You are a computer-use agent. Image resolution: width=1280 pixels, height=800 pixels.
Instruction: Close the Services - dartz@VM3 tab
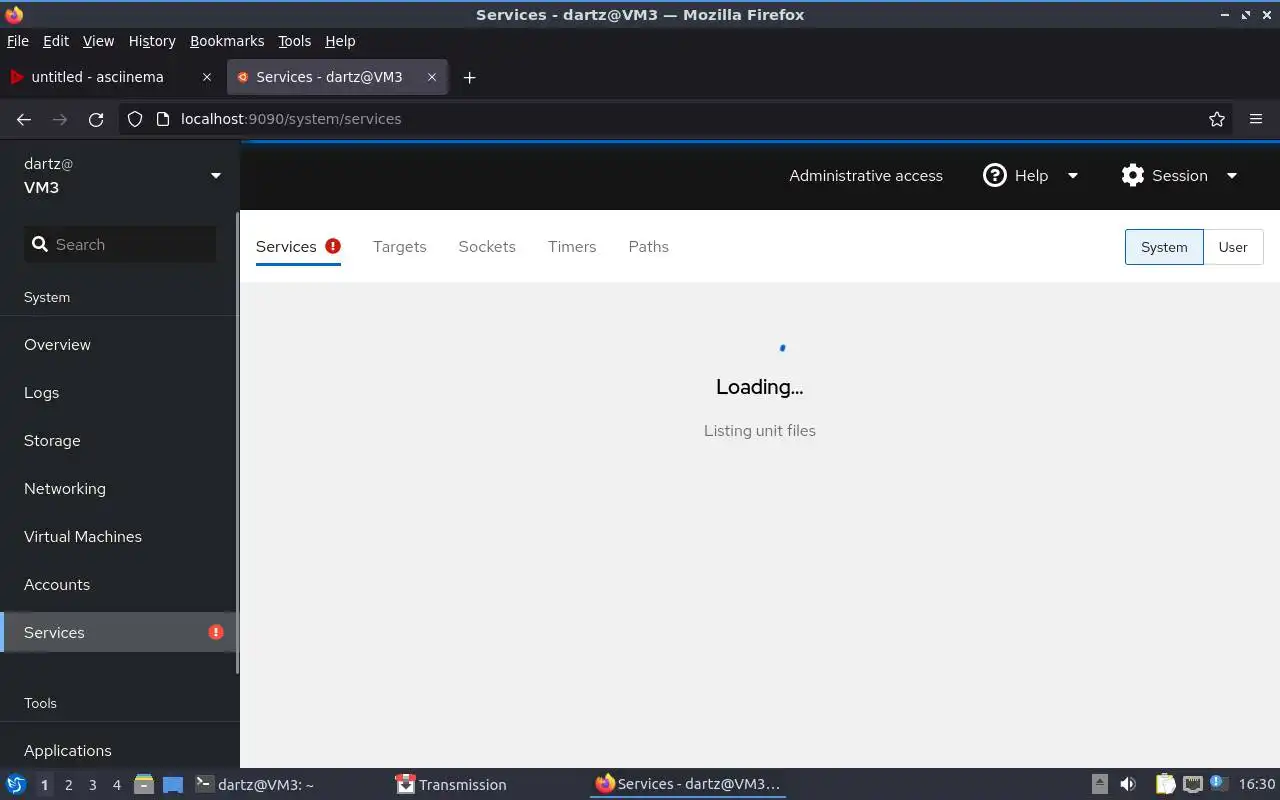tap(432, 77)
